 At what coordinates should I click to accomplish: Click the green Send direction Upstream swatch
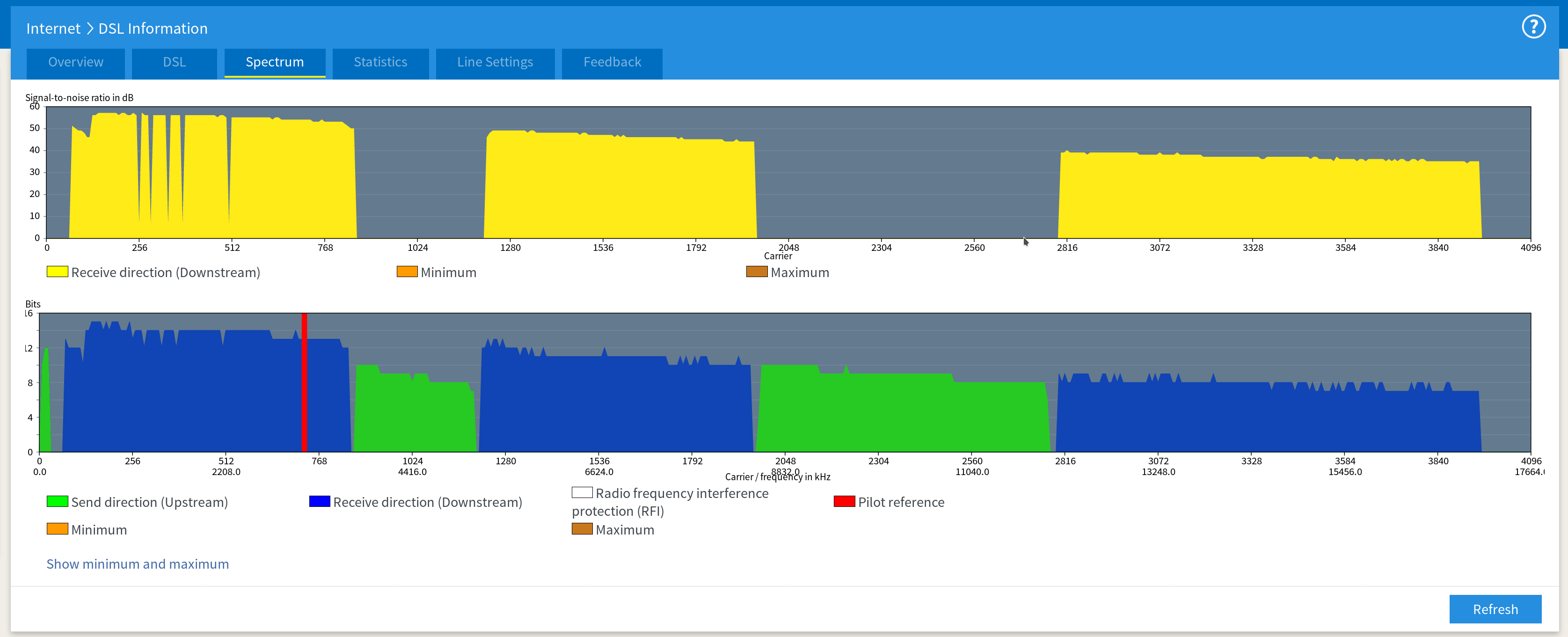coord(57,501)
